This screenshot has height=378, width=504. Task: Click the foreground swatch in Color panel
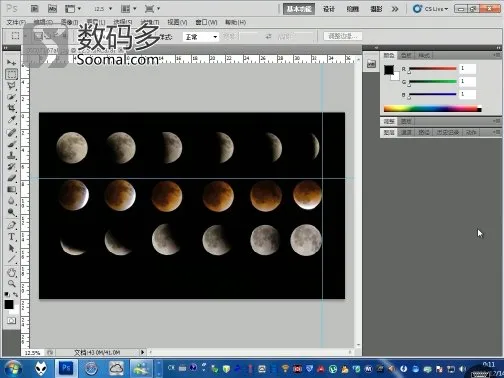(389, 70)
